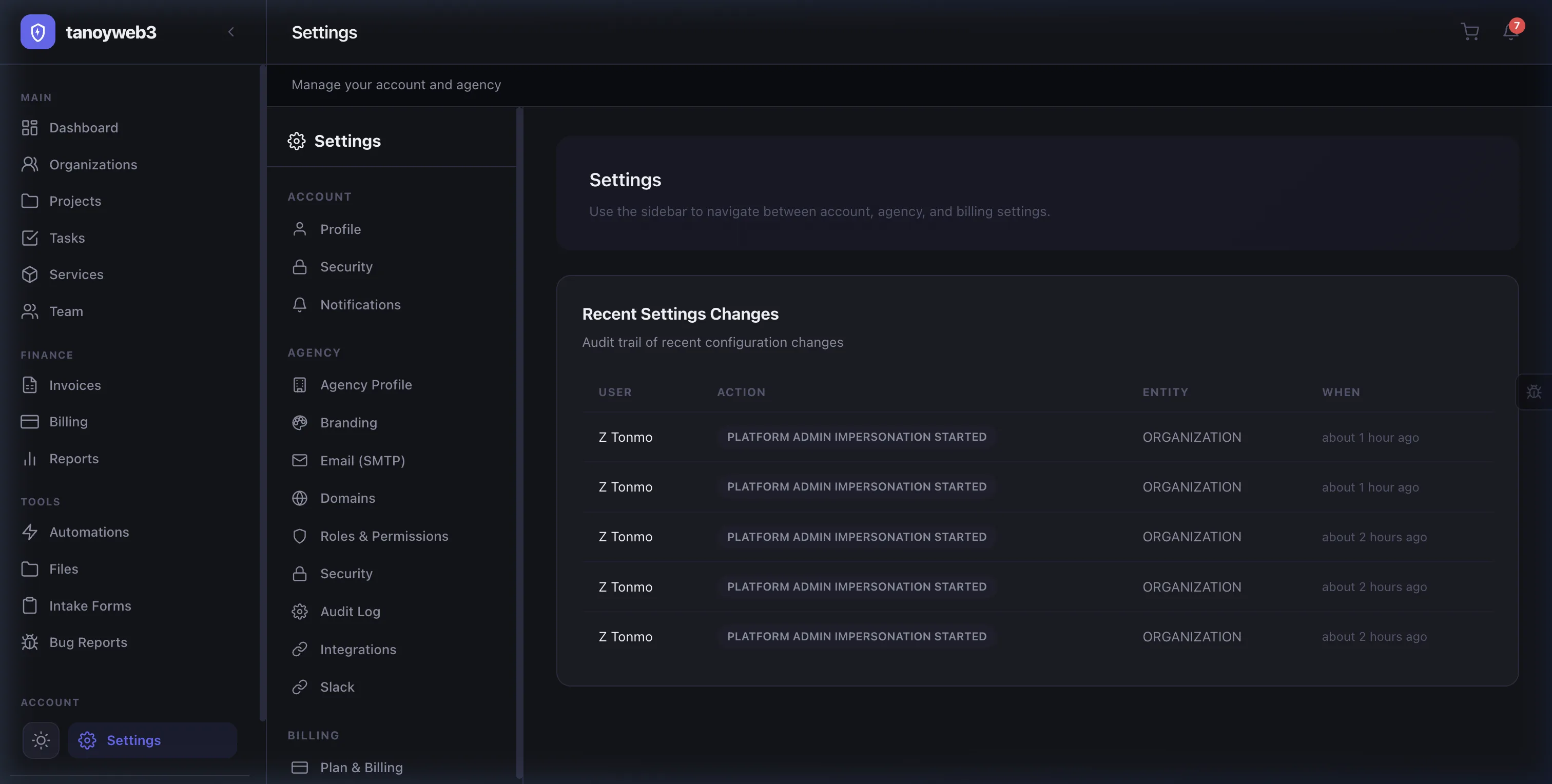This screenshot has width=1552, height=784.
Task: Click the shopping cart icon in top bar
Action: pyautogui.click(x=1470, y=32)
